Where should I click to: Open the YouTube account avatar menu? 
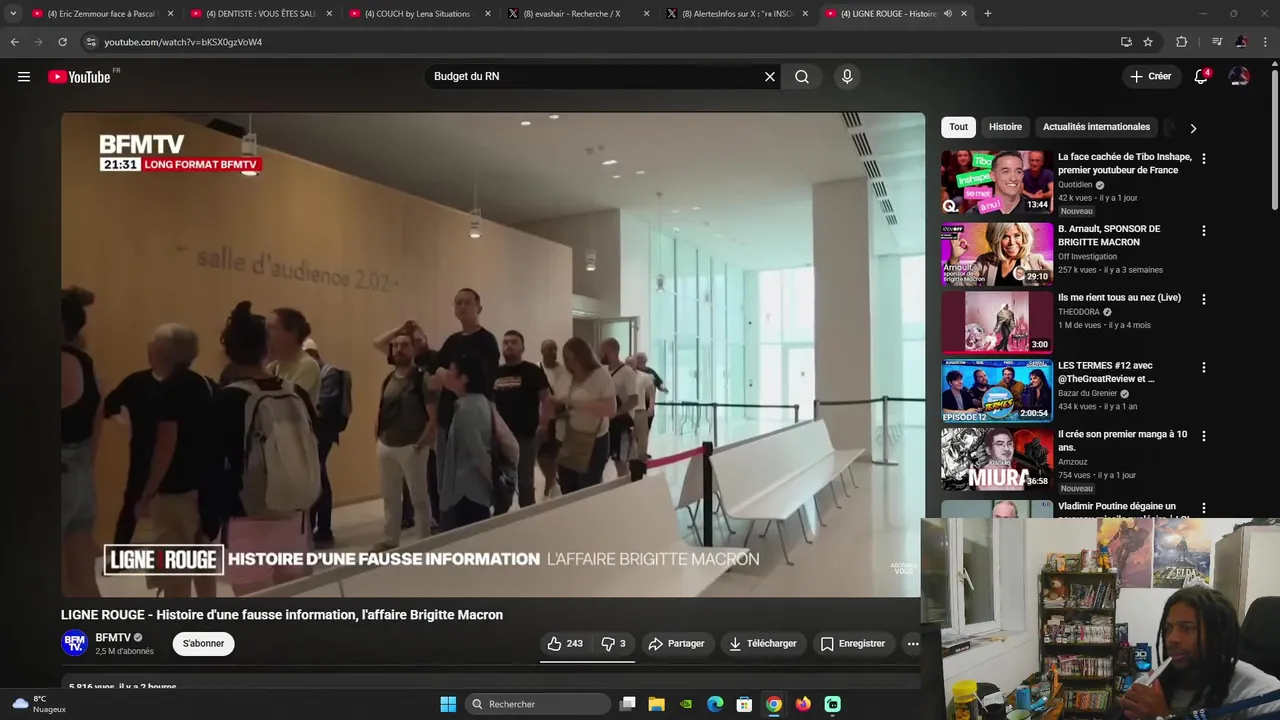coord(1239,77)
